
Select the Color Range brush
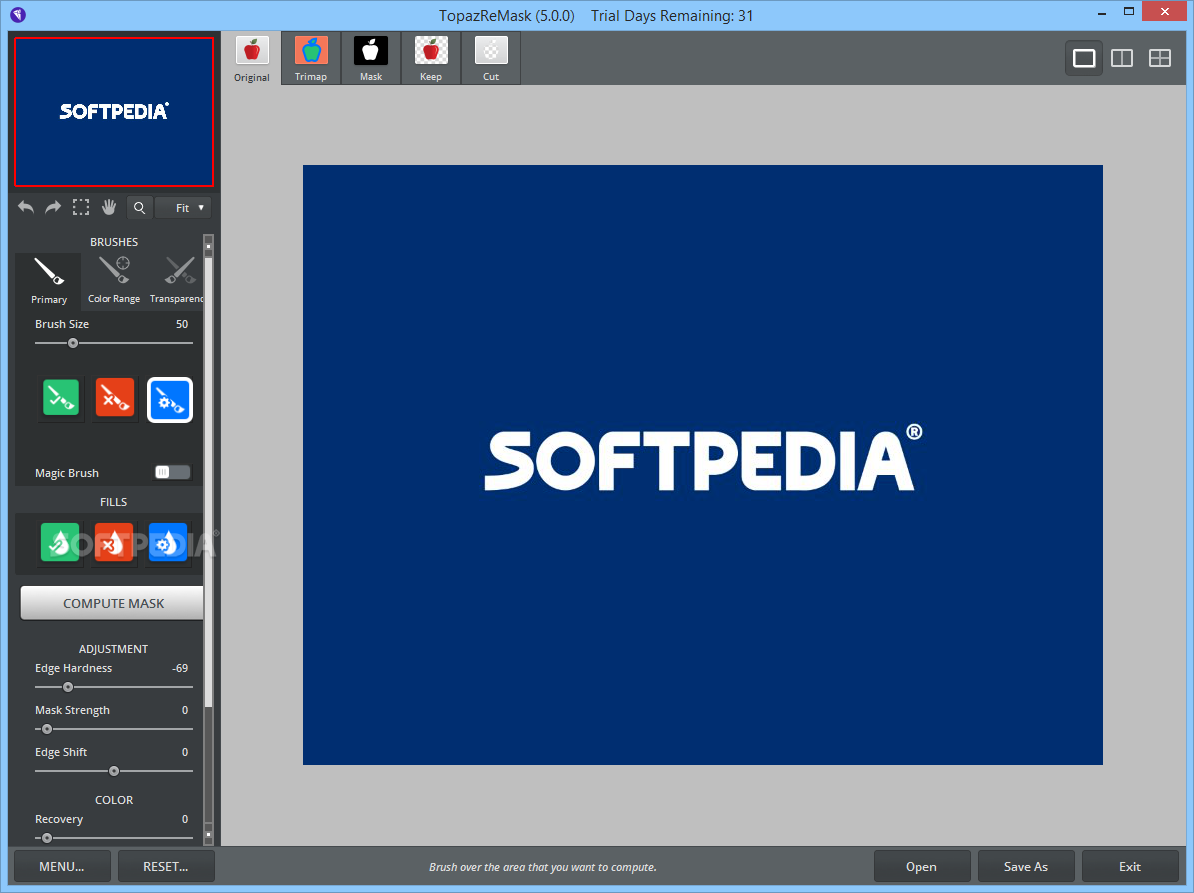pyautogui.click(x=114, y=280)
